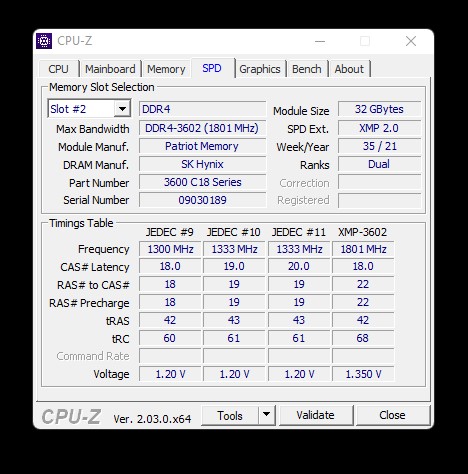
Task: Click the 35 / 21 week/year value
Action: pyautogui.click(x=379, y=146)
